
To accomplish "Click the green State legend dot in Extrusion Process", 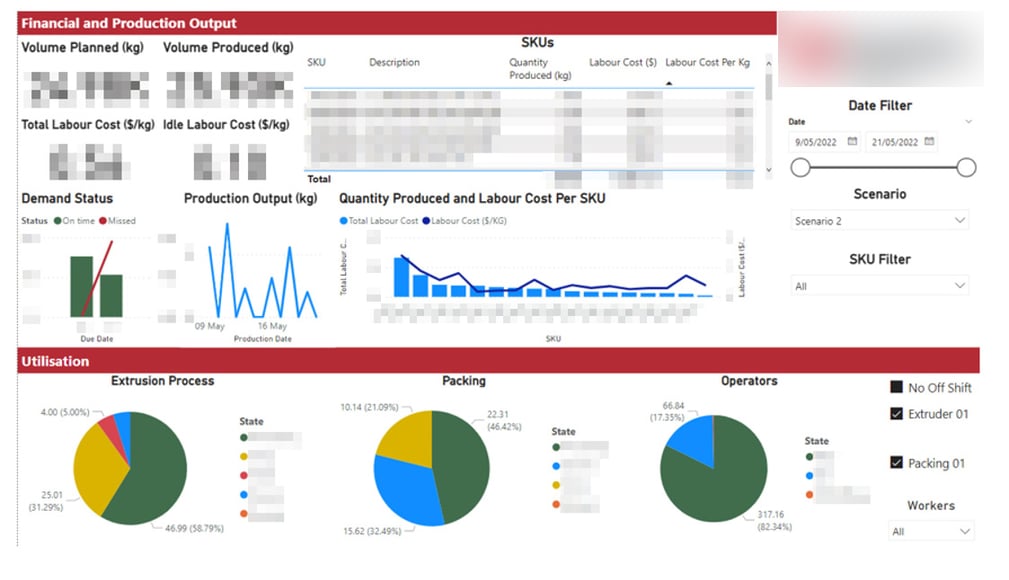I will click(x=244, y=439).
